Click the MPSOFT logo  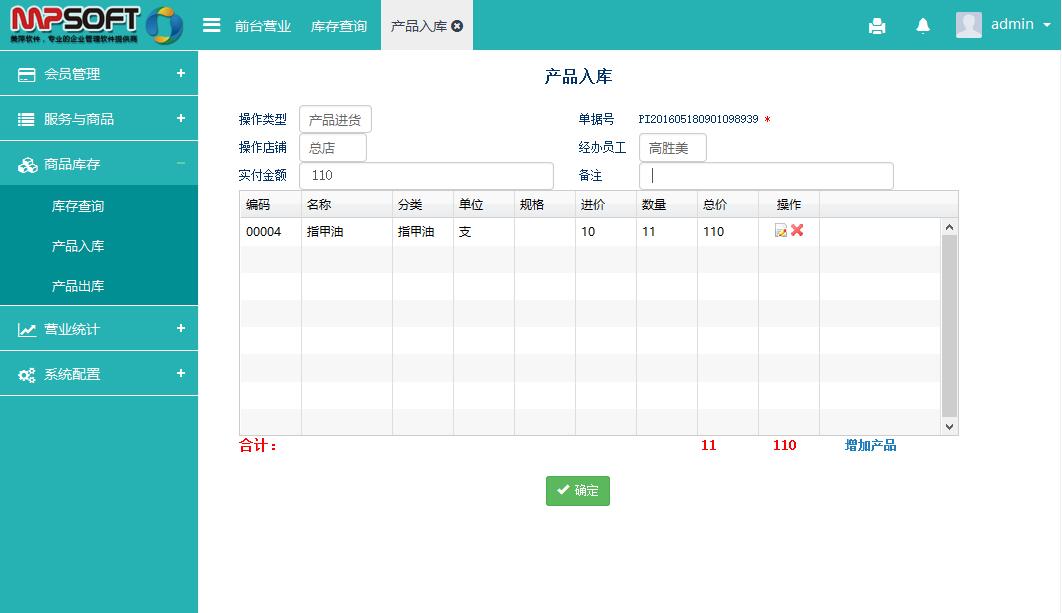coord(97,25)
